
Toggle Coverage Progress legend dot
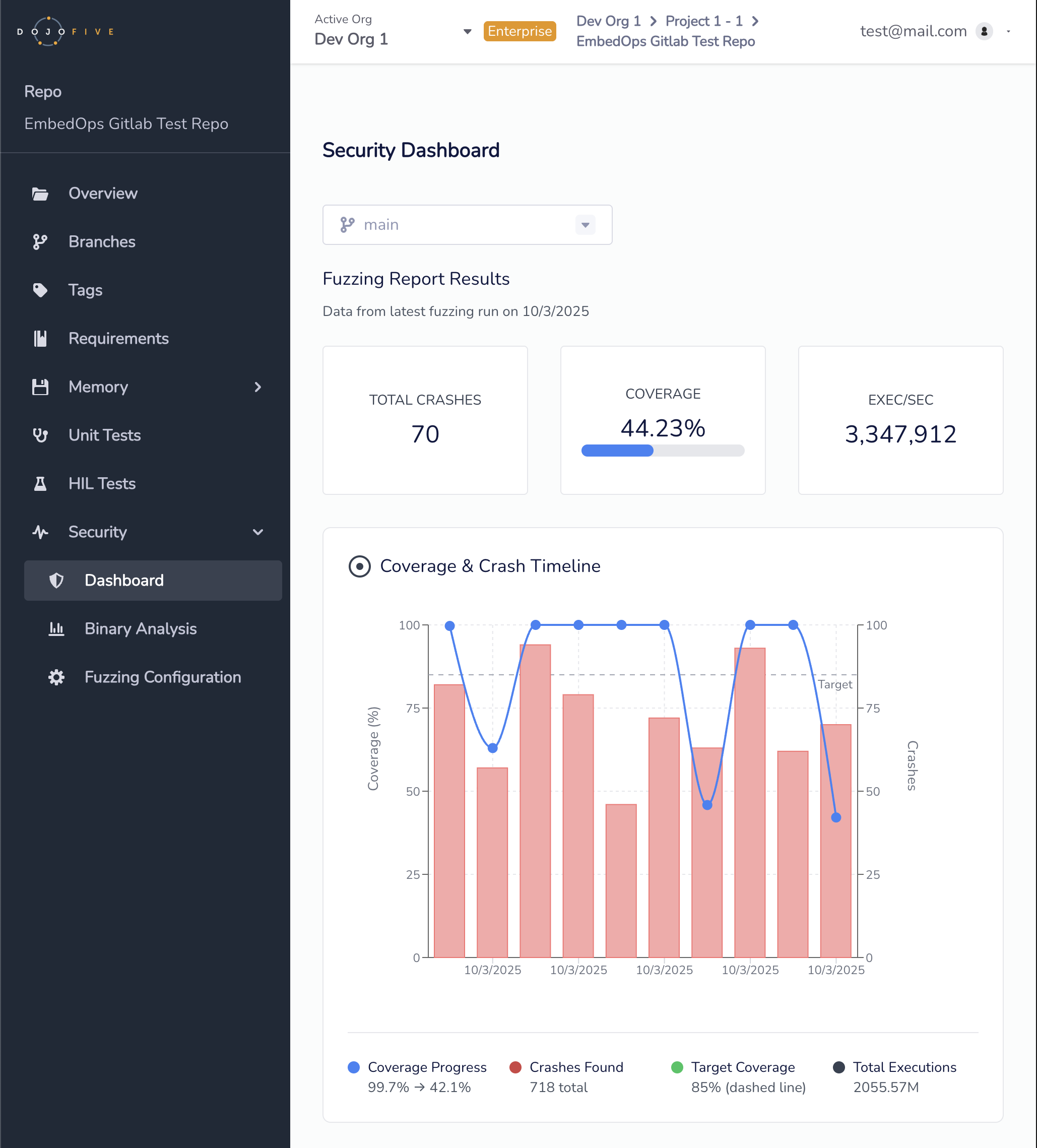pos(354,1067)
